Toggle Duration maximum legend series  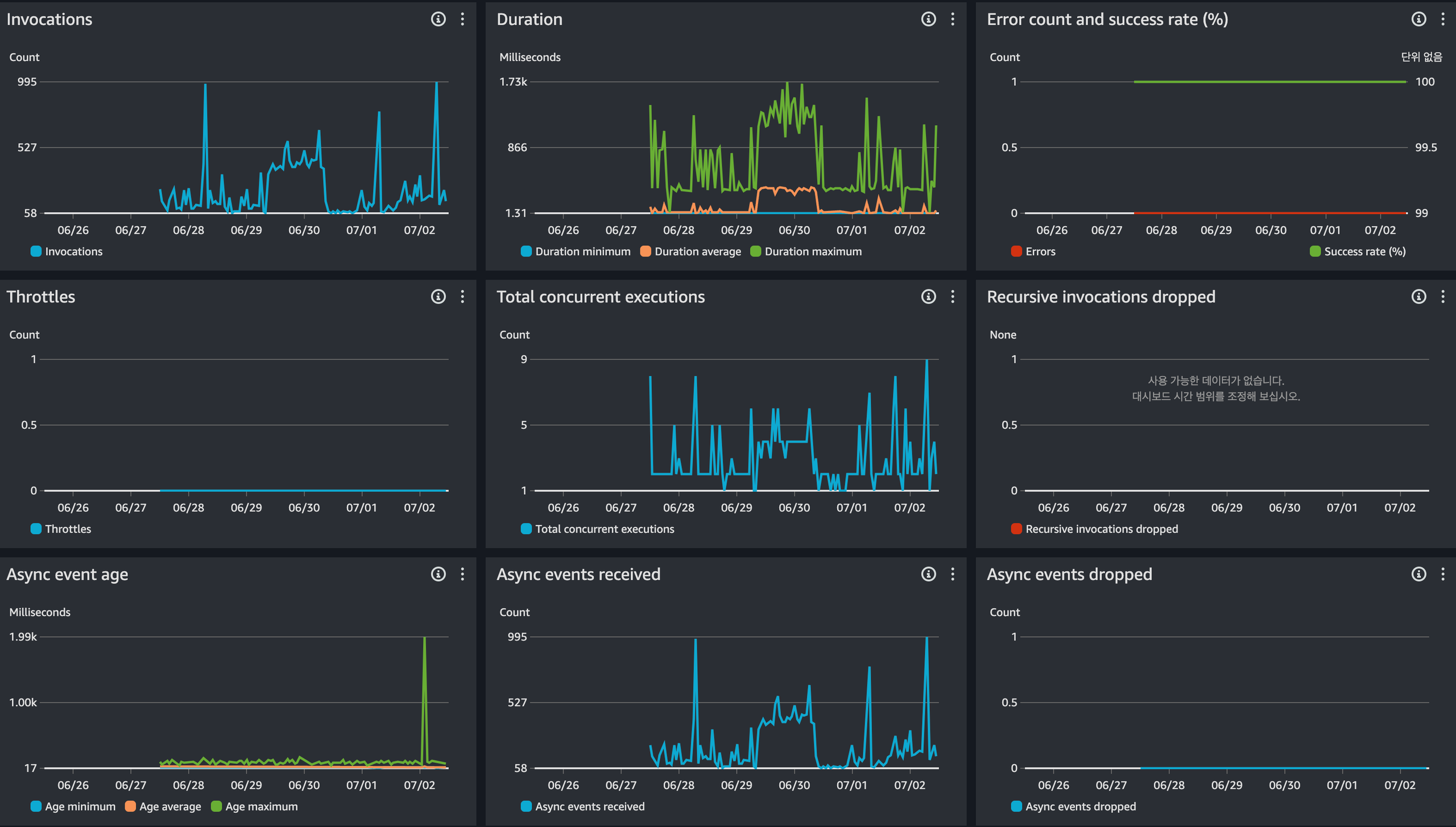[812, 251]
